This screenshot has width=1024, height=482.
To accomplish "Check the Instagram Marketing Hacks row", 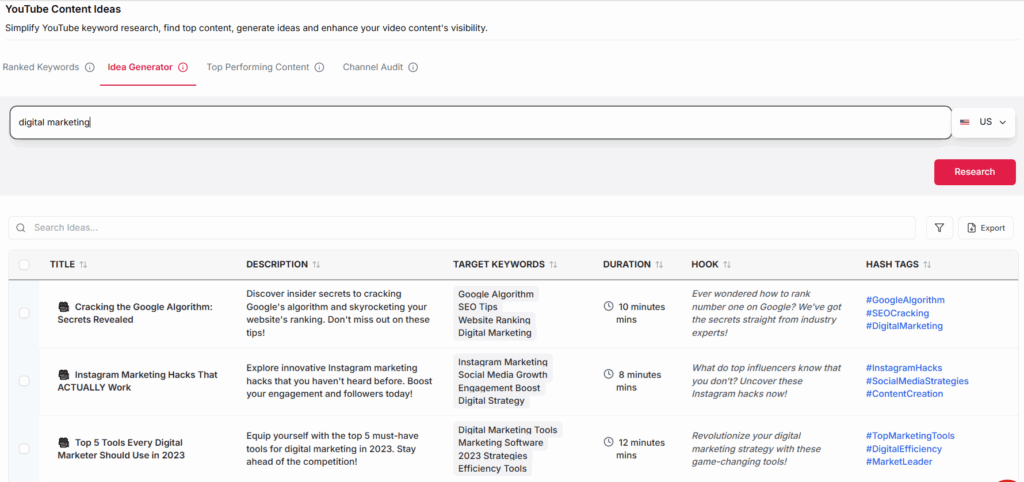I will (x=24, y=381).
